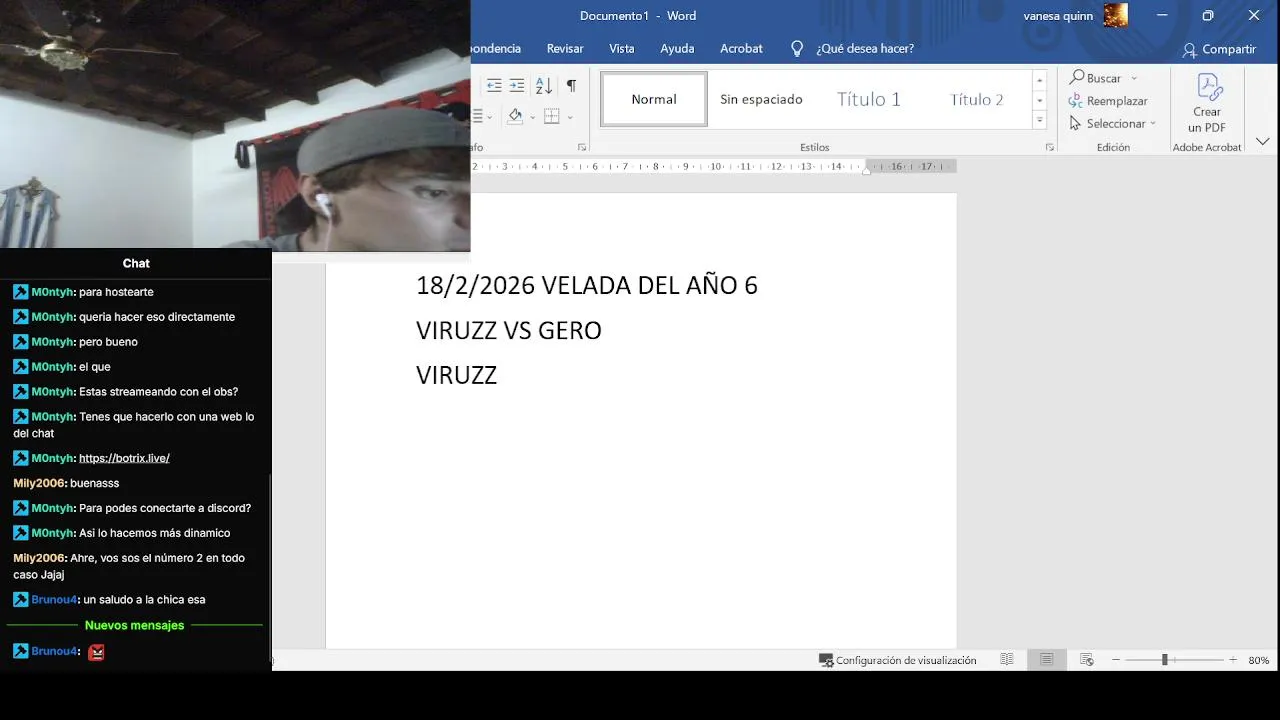Image resolution: width=1280 pixels, height=720 pixels.
Task: Click the VIRUZZ VS GERO line
Action: point(509,330)
